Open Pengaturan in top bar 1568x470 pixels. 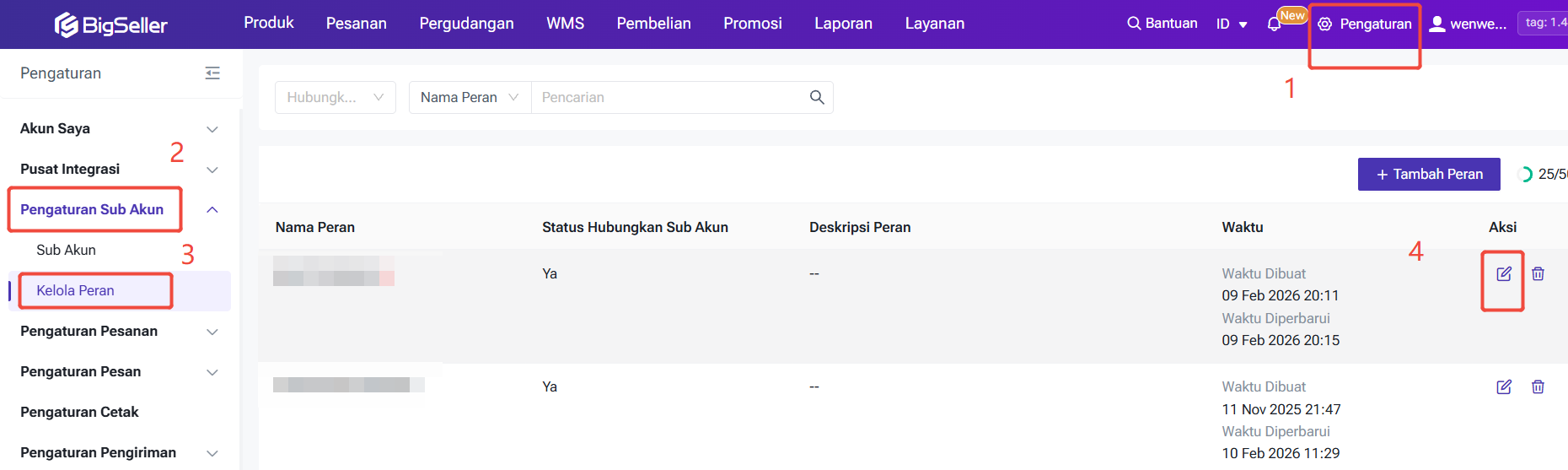click(1365, 24)
